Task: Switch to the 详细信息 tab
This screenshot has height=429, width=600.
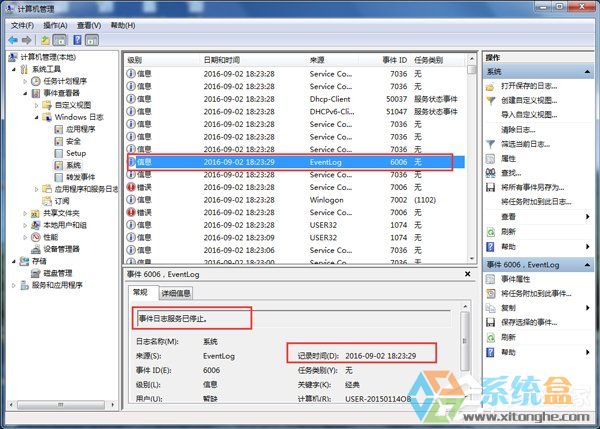Action: click(176, 294)
